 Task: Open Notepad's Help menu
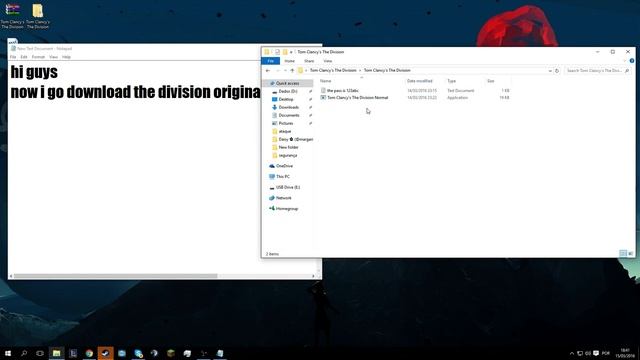[66, 57]
